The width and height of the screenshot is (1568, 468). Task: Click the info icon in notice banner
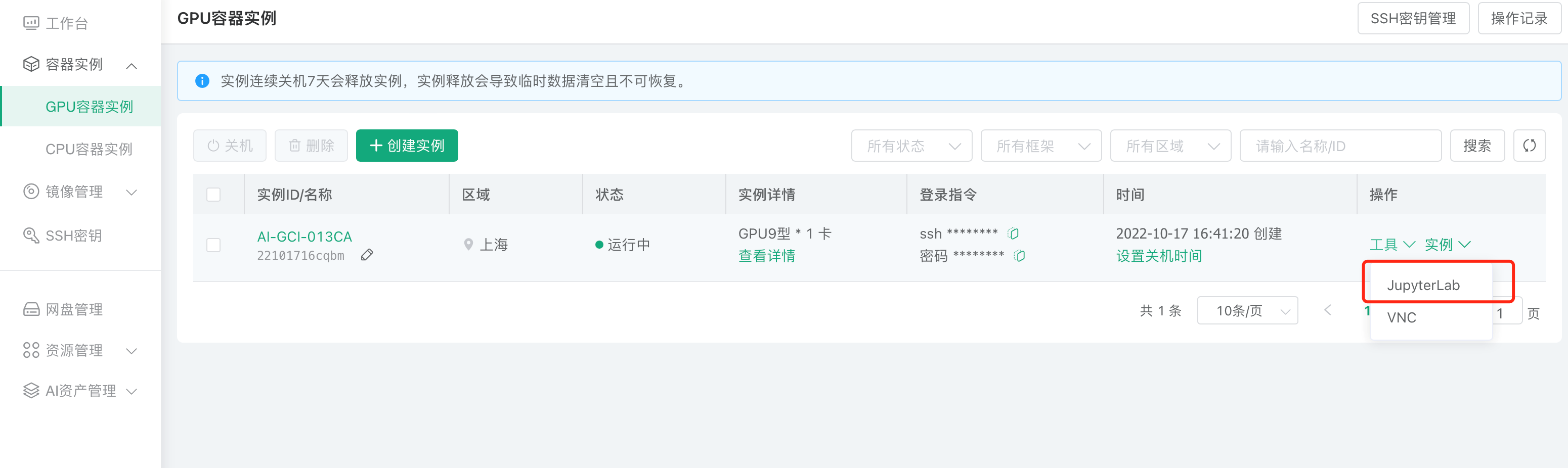click(x=202, y=81)
